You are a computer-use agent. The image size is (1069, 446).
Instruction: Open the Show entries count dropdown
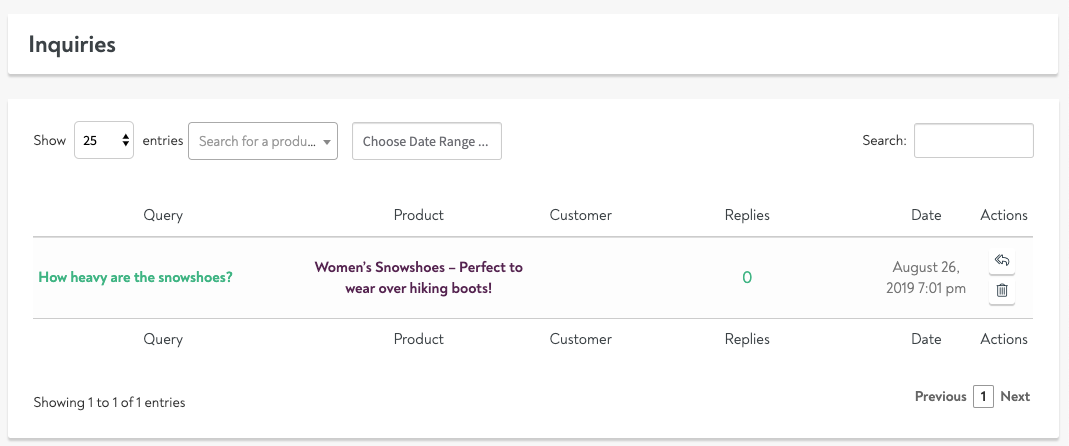104,141
